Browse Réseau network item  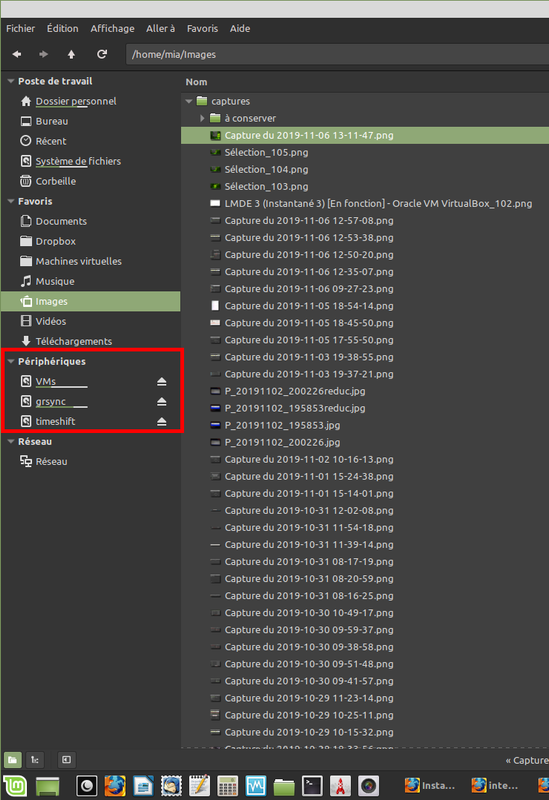tap(51, 461)
